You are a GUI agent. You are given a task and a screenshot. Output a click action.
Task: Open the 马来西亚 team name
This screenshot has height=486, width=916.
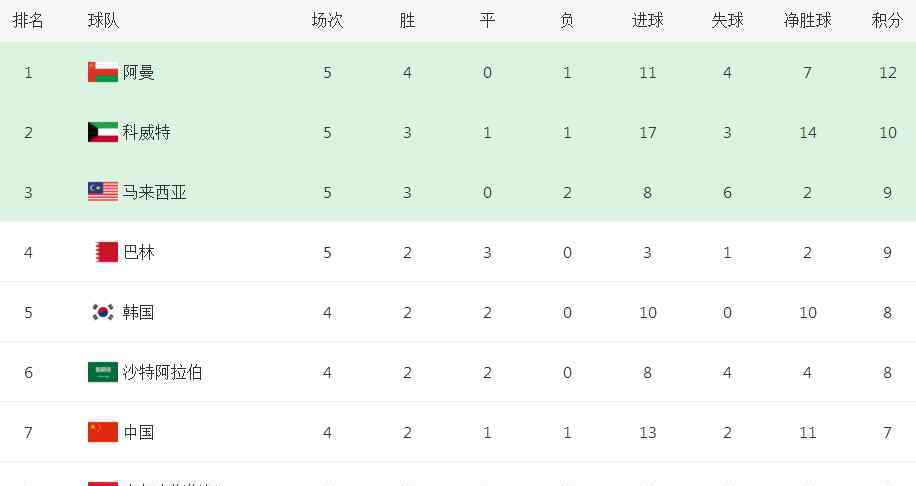pos(155,192)
